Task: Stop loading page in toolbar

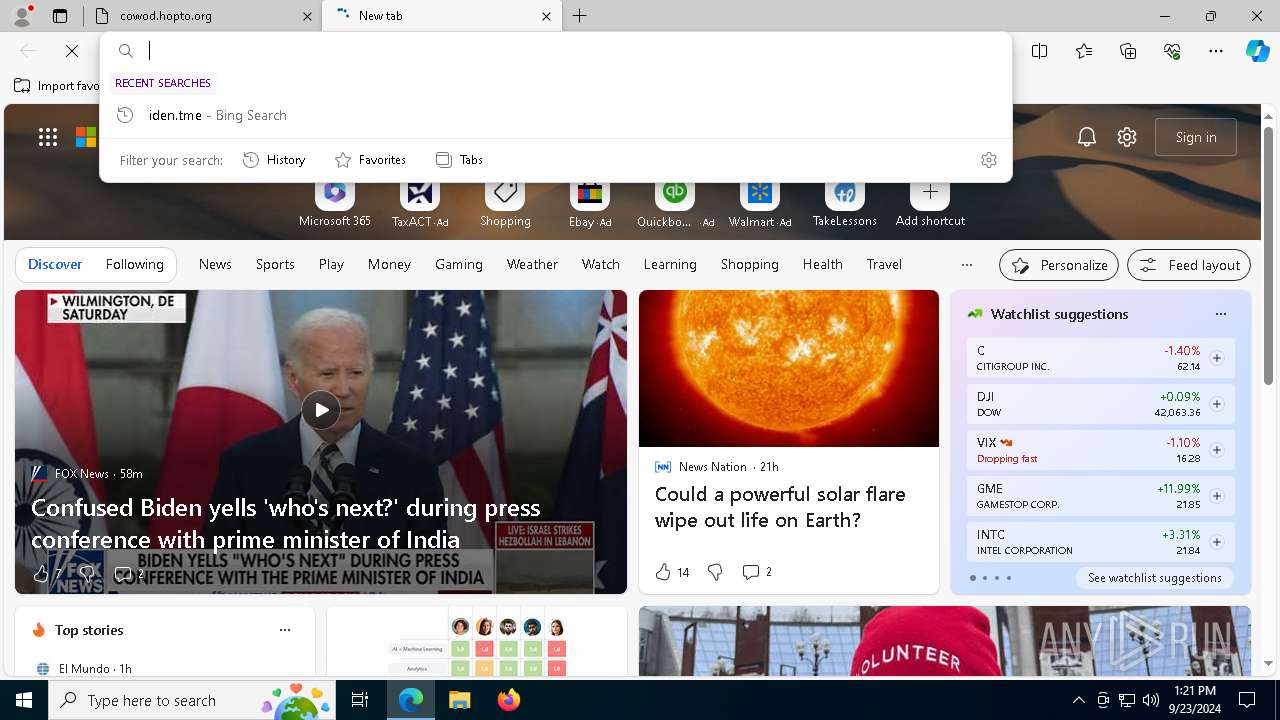Action: 72,51
